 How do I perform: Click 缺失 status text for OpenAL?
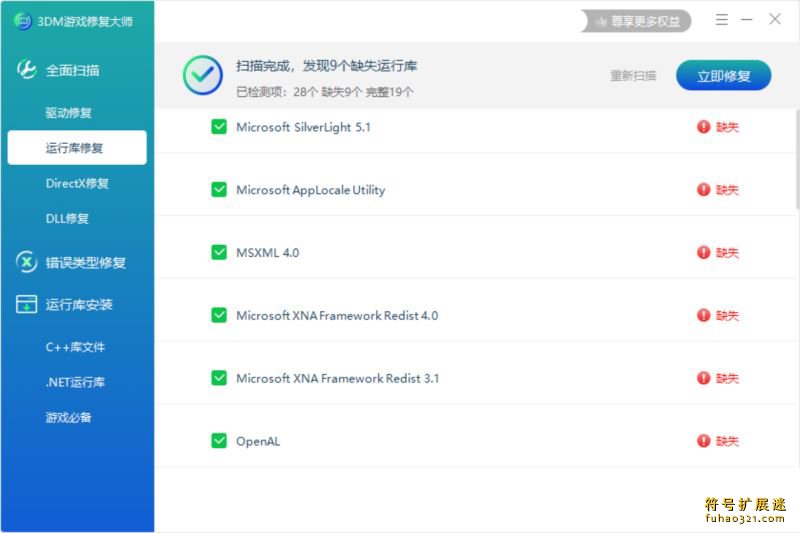point(727,441)
